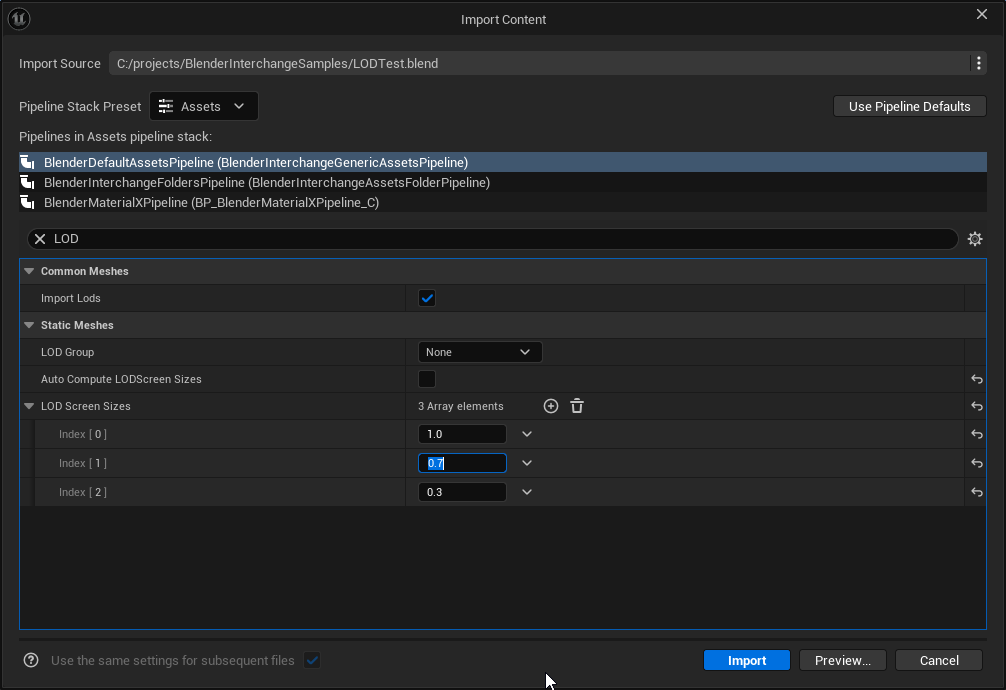Reset Auto Compute LODScreen Sizes to default
This screenshot has height=690, width=1006.
coord(976,380)
